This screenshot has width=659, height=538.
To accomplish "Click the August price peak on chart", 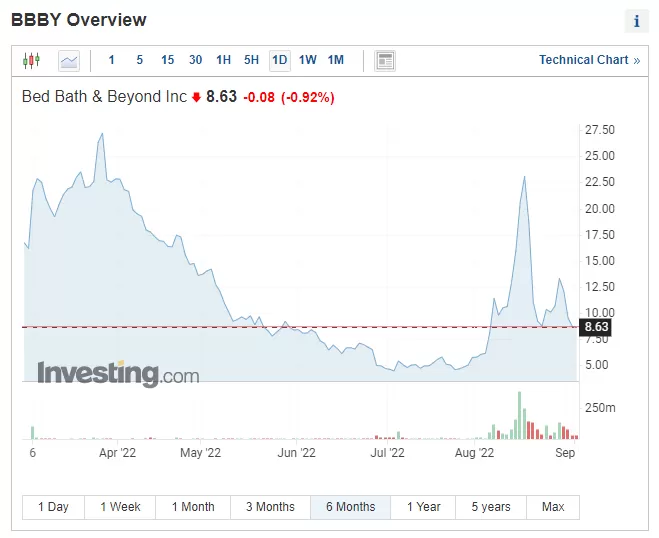I will [x=524, y=177].
